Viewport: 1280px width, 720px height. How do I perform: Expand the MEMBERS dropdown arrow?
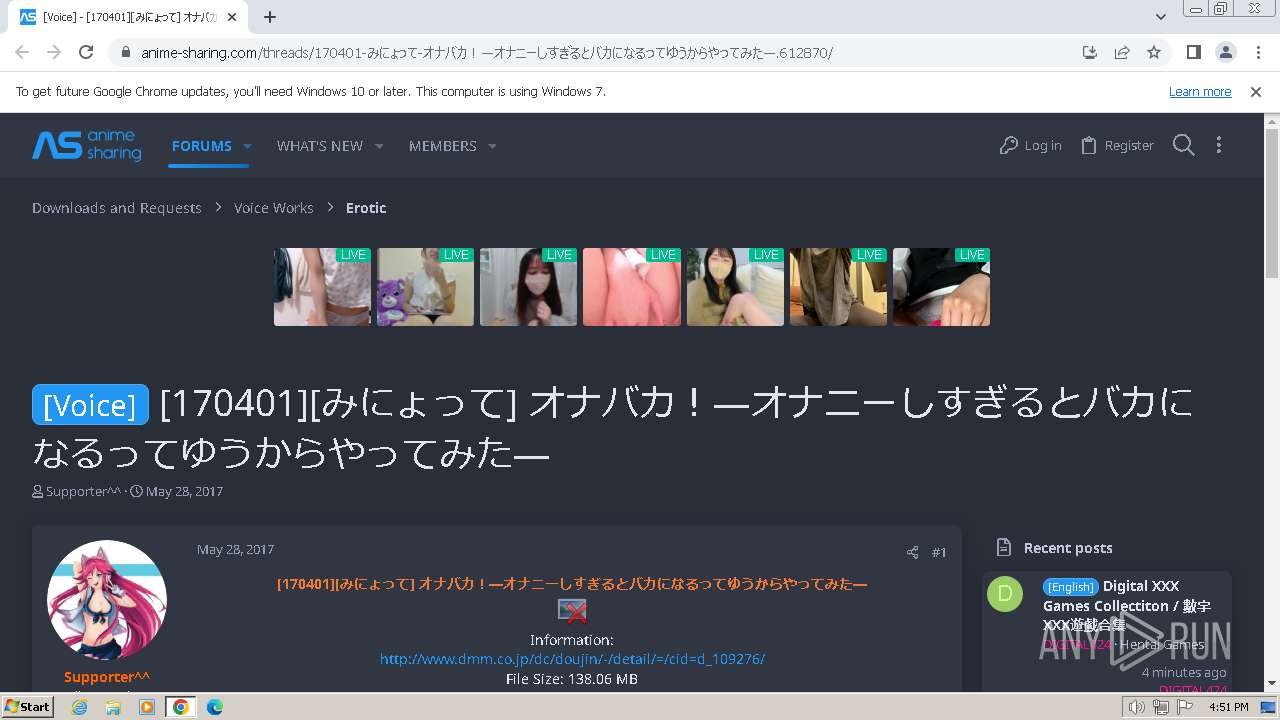492,146
